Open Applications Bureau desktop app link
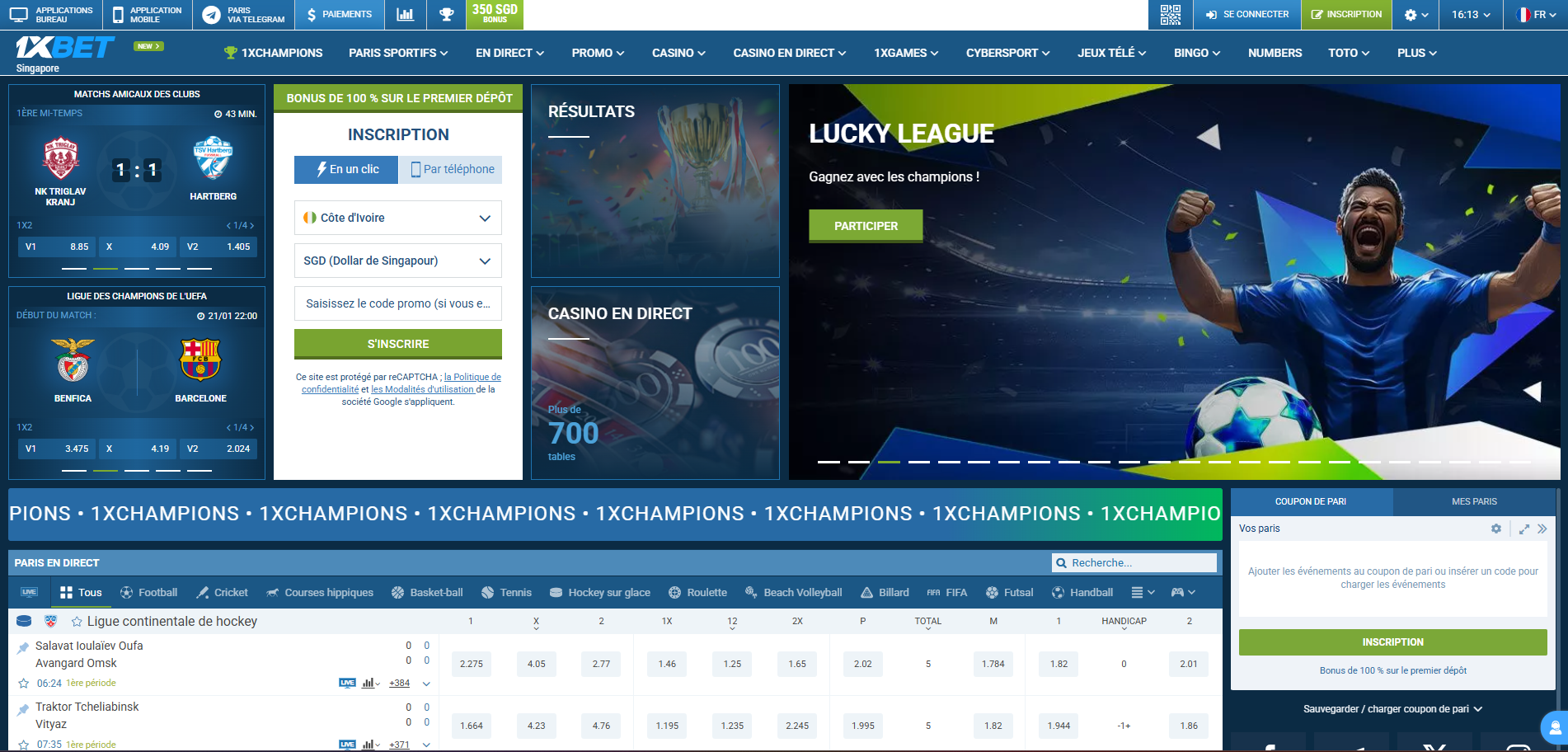 pos(51,15)
